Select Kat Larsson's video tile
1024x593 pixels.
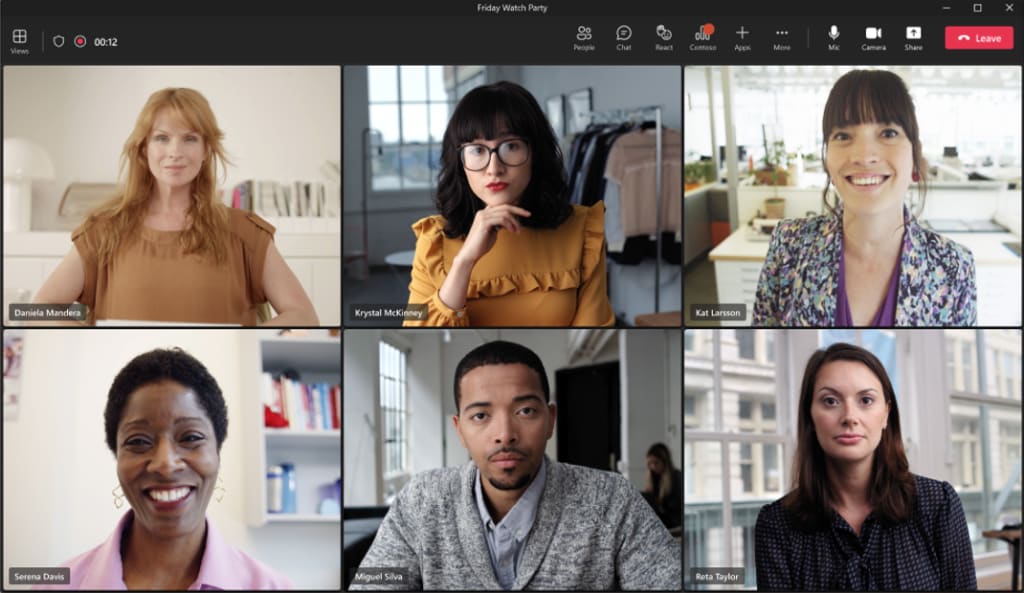coord(853,195)
